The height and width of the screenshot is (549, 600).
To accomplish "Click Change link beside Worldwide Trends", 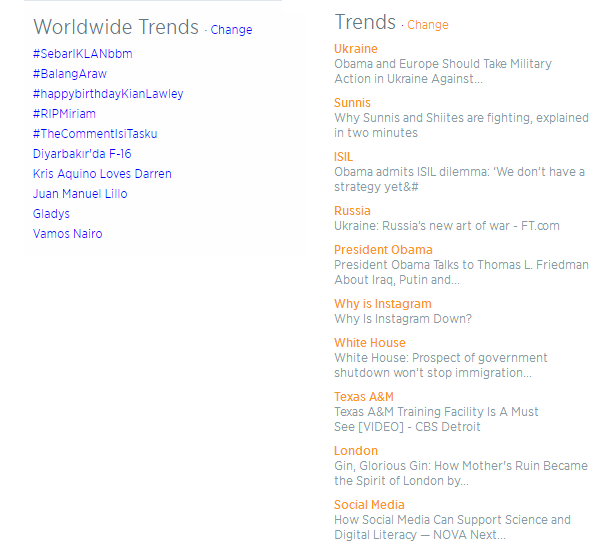I will point(231,30).
